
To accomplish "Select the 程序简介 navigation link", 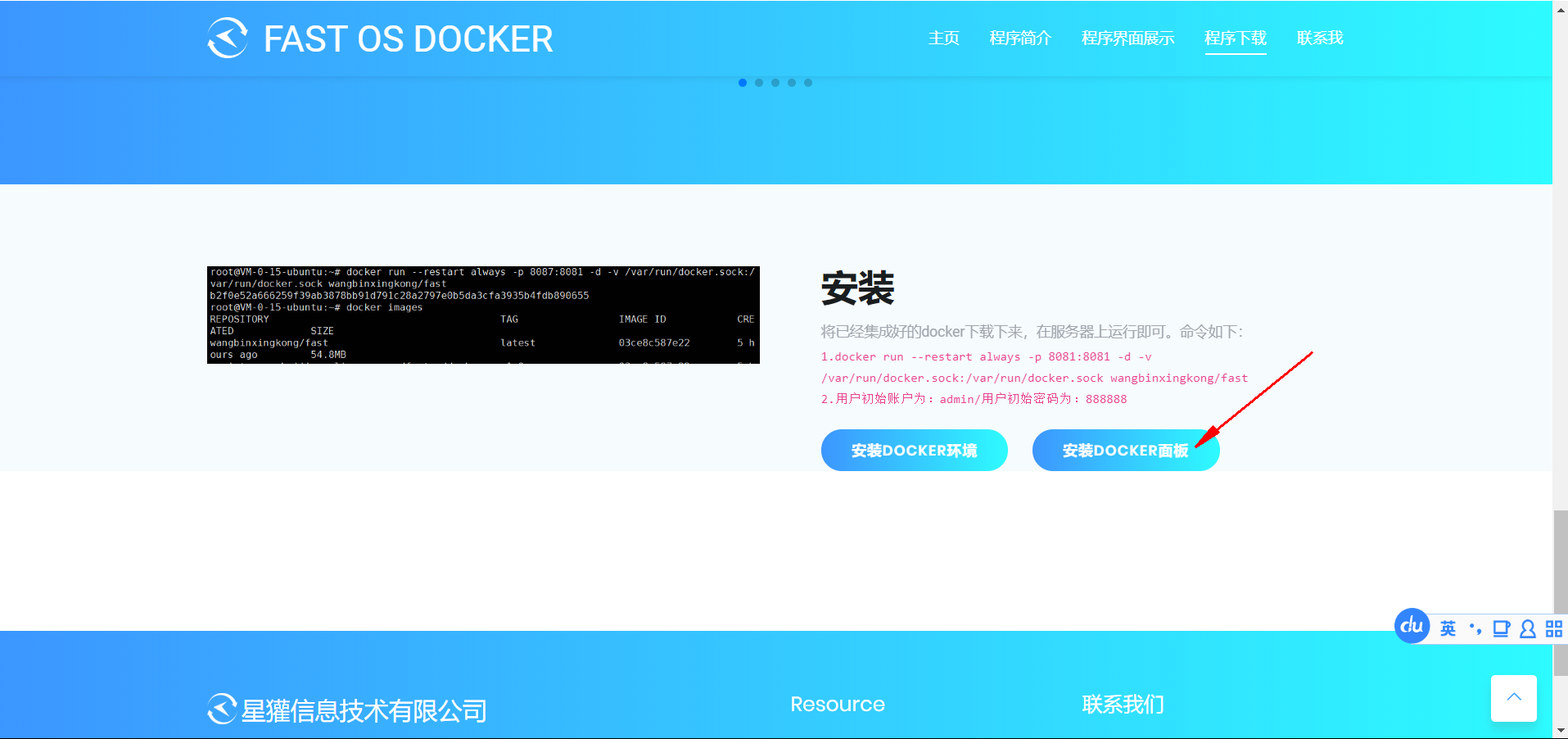I will (x=1019, y=38).
